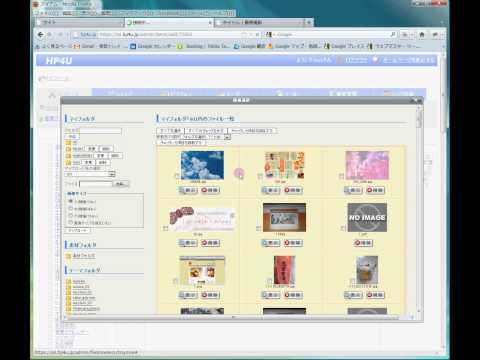Image resolution: width=480 pixels, height=360 pixels.
Task: Click the create folder button
Action: (x=72, y=136)
